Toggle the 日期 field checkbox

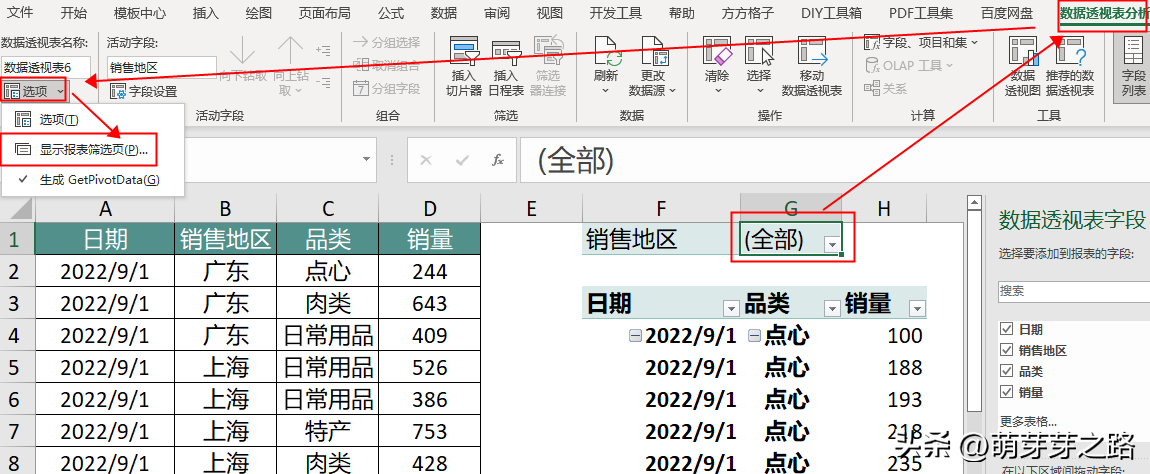coord(1006,329)
